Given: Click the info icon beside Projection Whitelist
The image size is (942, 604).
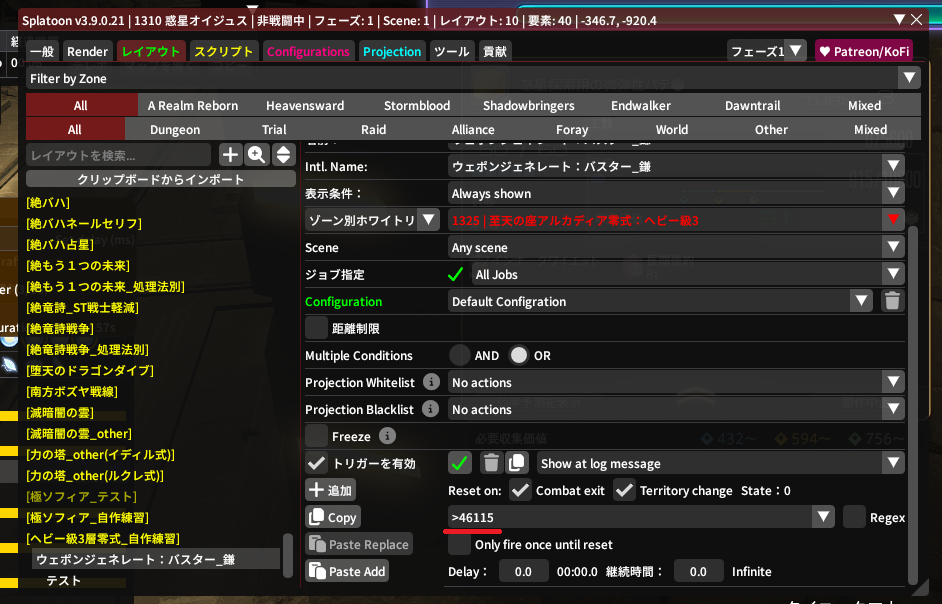Looking at the screenshot, I should coord(431,382).
